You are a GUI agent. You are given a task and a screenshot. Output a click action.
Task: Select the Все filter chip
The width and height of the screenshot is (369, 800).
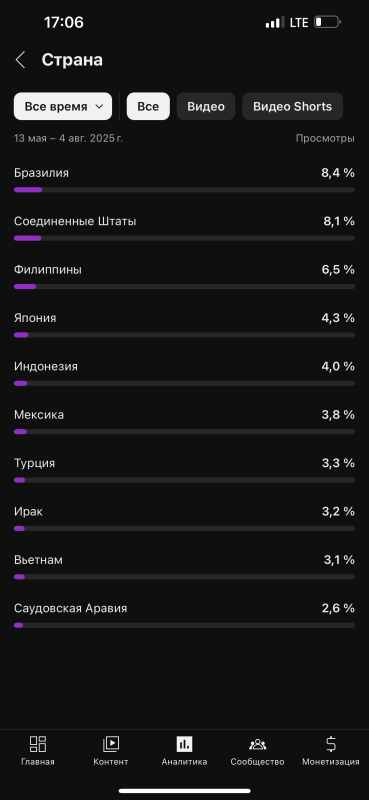pos(148,106)
